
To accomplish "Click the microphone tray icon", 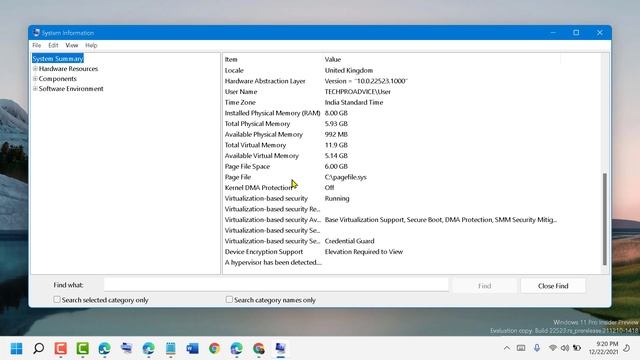I will tap(537, 348).
